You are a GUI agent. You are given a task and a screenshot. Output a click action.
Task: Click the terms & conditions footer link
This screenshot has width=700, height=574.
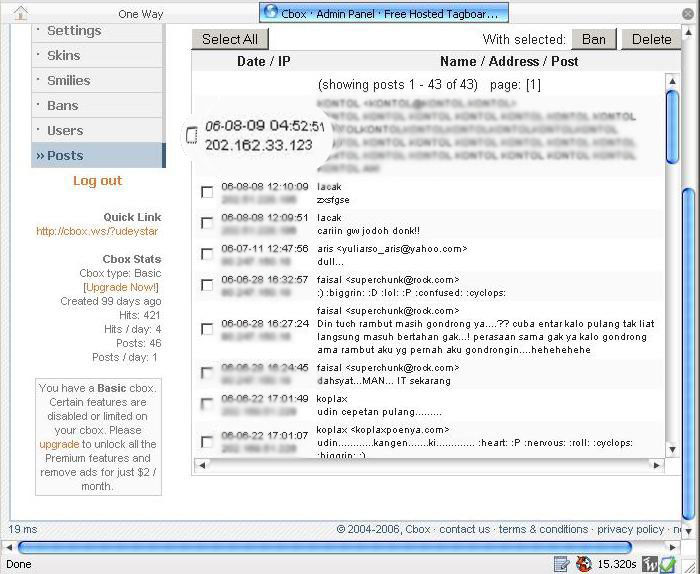click(543, 529)
